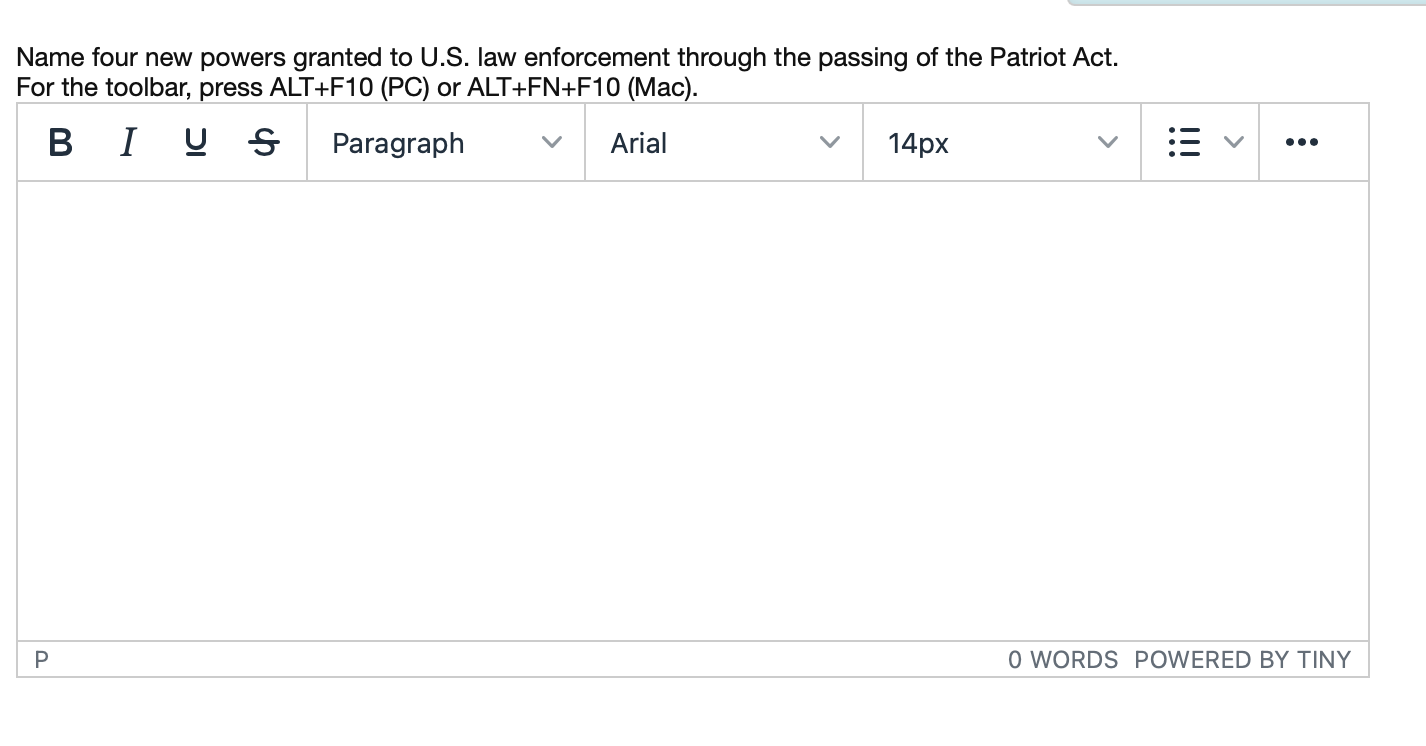Click the bulleted list icon

[x=1184, y=142]
